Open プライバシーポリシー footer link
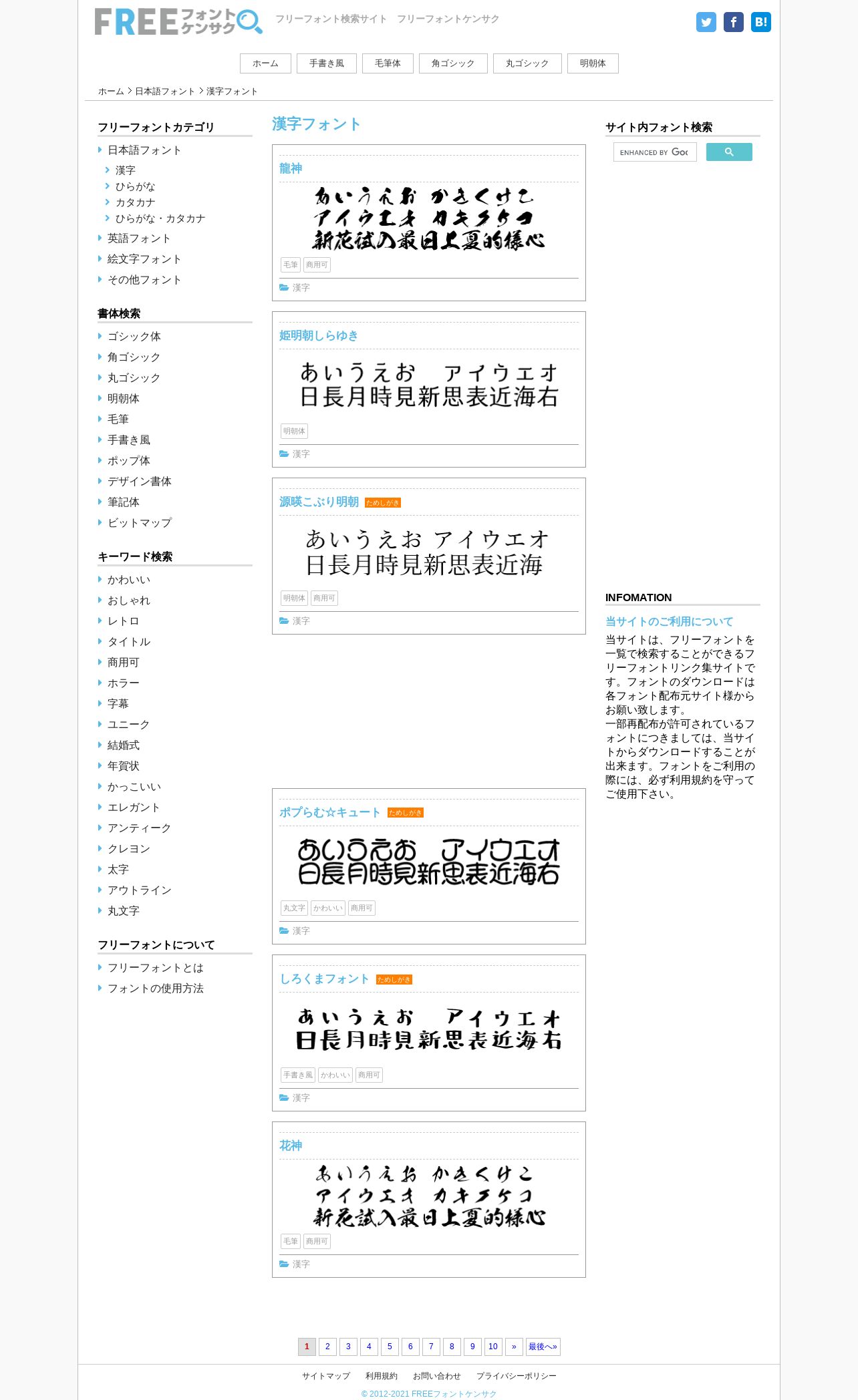The height and width of the screenshot is (1400, 858). [516, 1376]
